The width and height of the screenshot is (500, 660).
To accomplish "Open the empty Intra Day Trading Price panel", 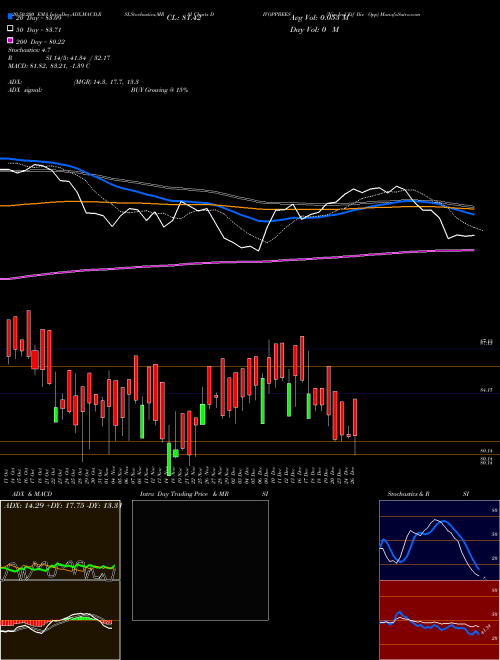I will pos(200,560).
